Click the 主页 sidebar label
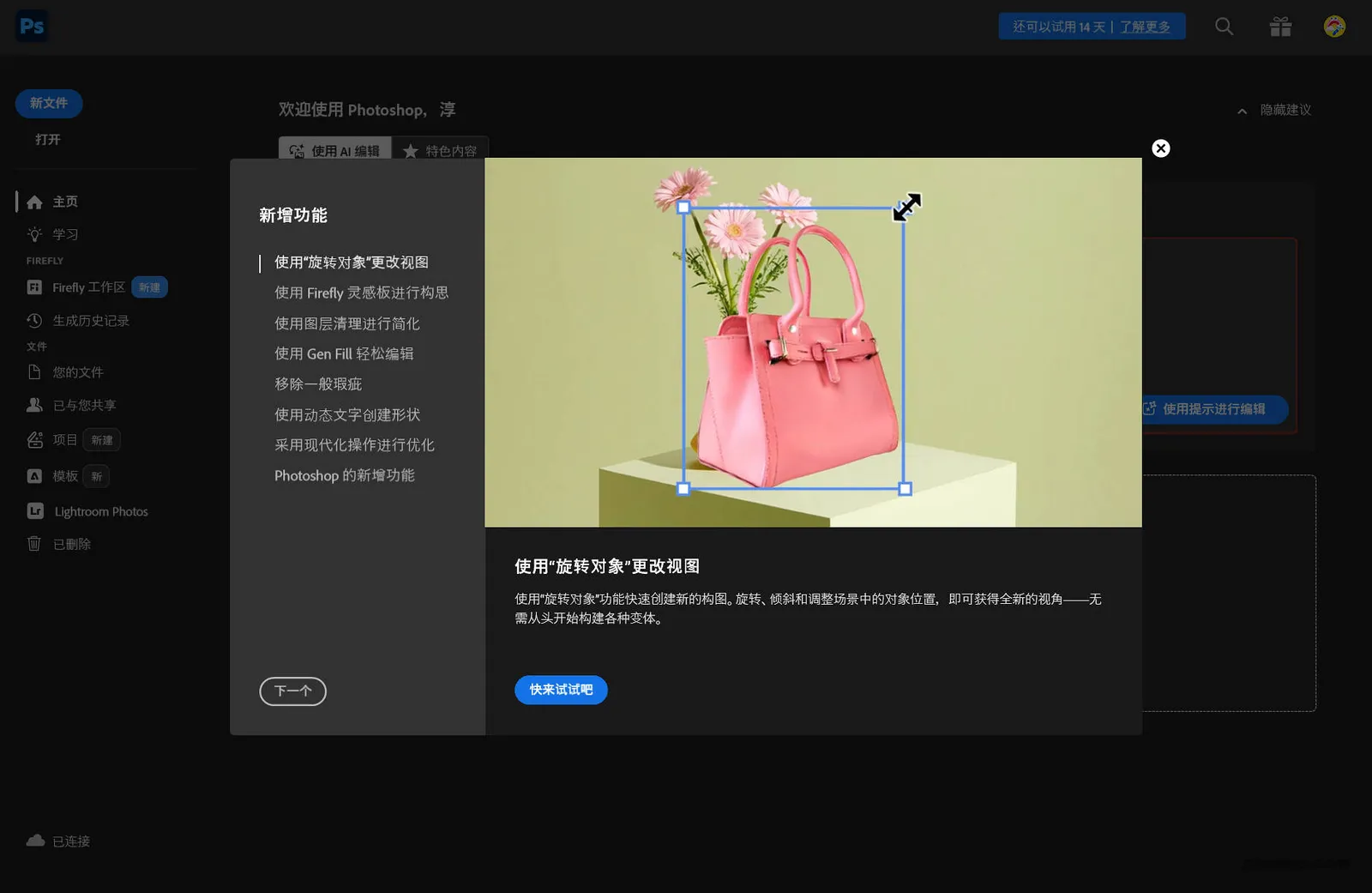Screen dimensions: 1372x893 tap(65, 202)
